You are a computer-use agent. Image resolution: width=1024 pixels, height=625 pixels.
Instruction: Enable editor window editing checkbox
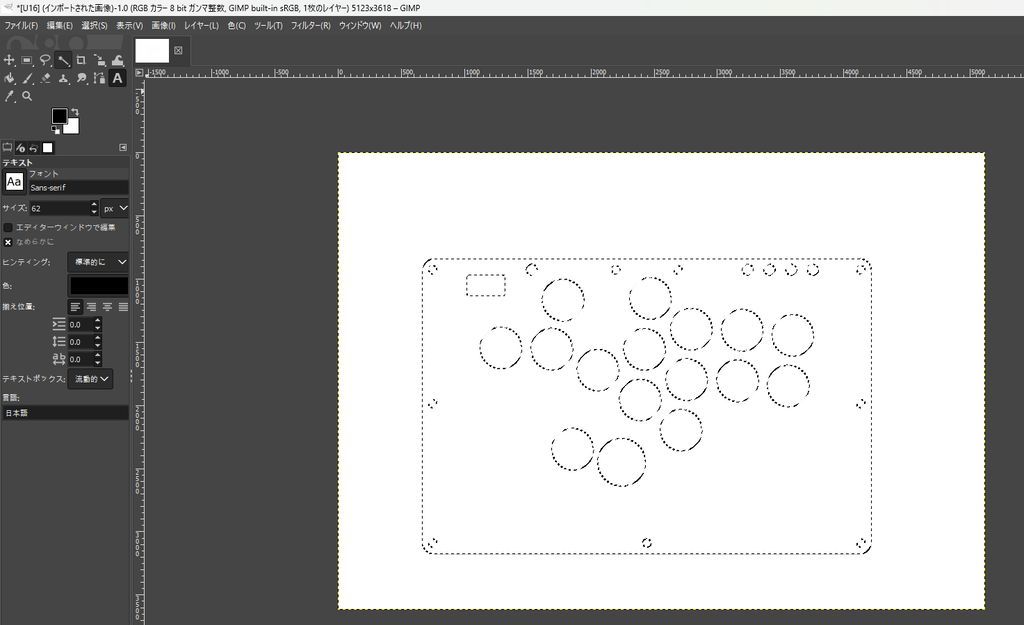tap(8, 227)
